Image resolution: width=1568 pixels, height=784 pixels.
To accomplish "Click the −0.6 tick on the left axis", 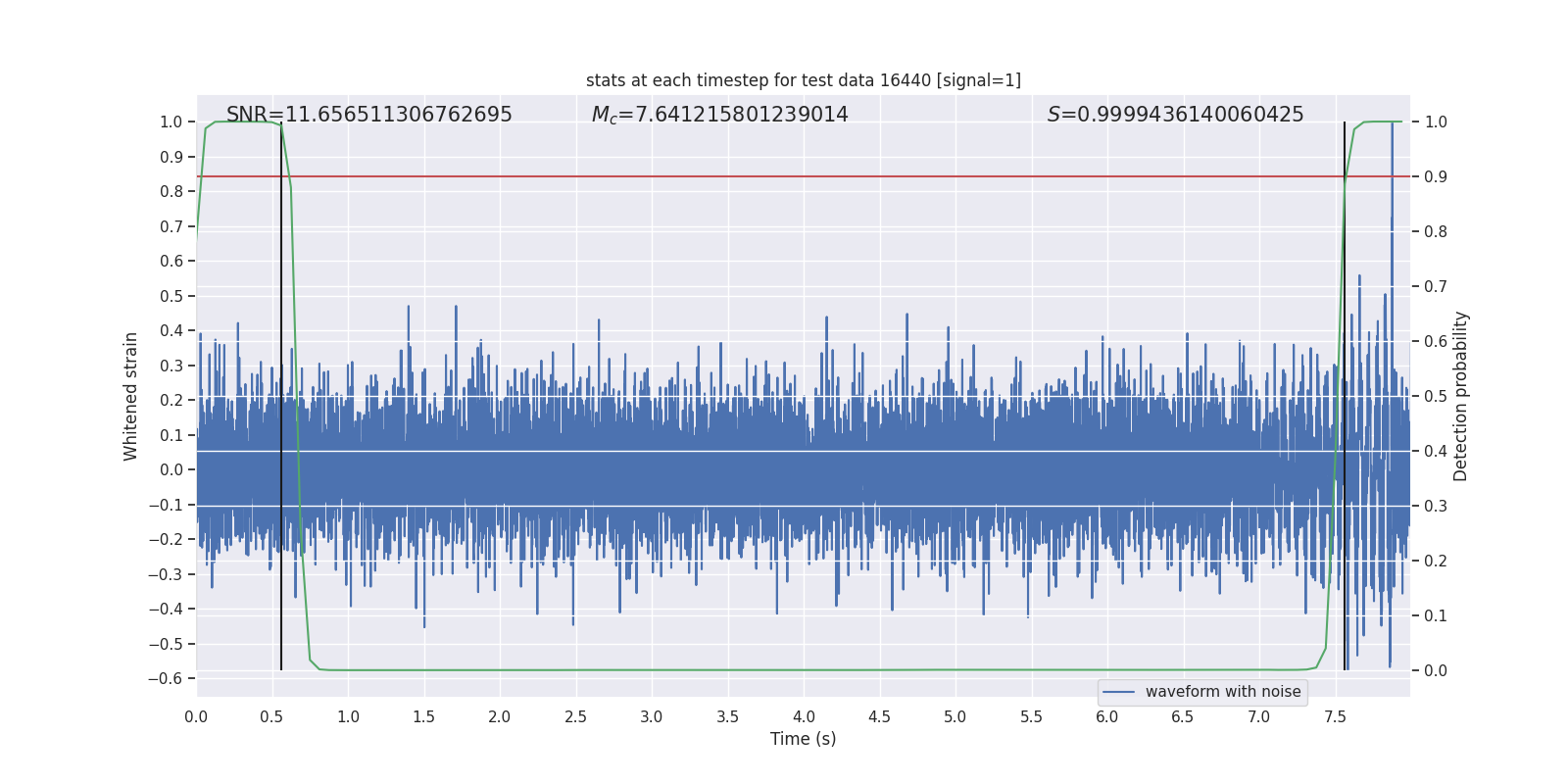I will point(166,678).
